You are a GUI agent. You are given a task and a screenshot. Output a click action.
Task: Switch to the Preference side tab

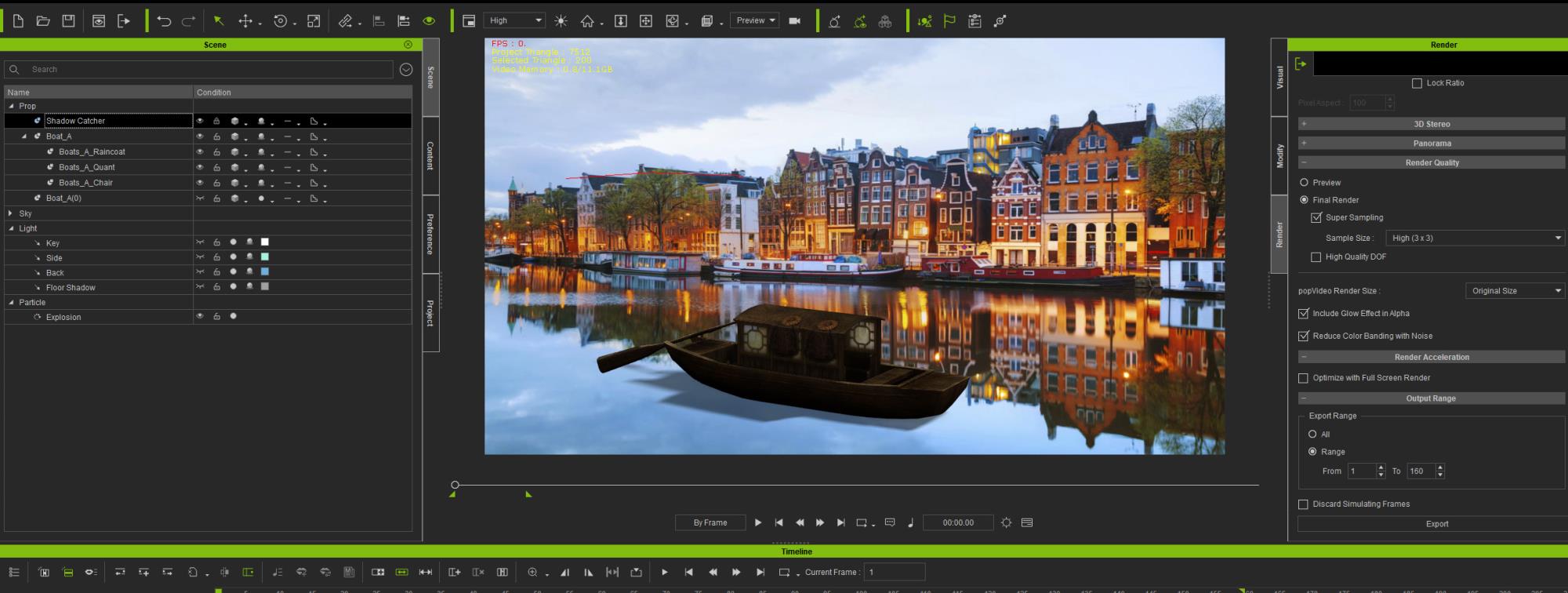430,234
